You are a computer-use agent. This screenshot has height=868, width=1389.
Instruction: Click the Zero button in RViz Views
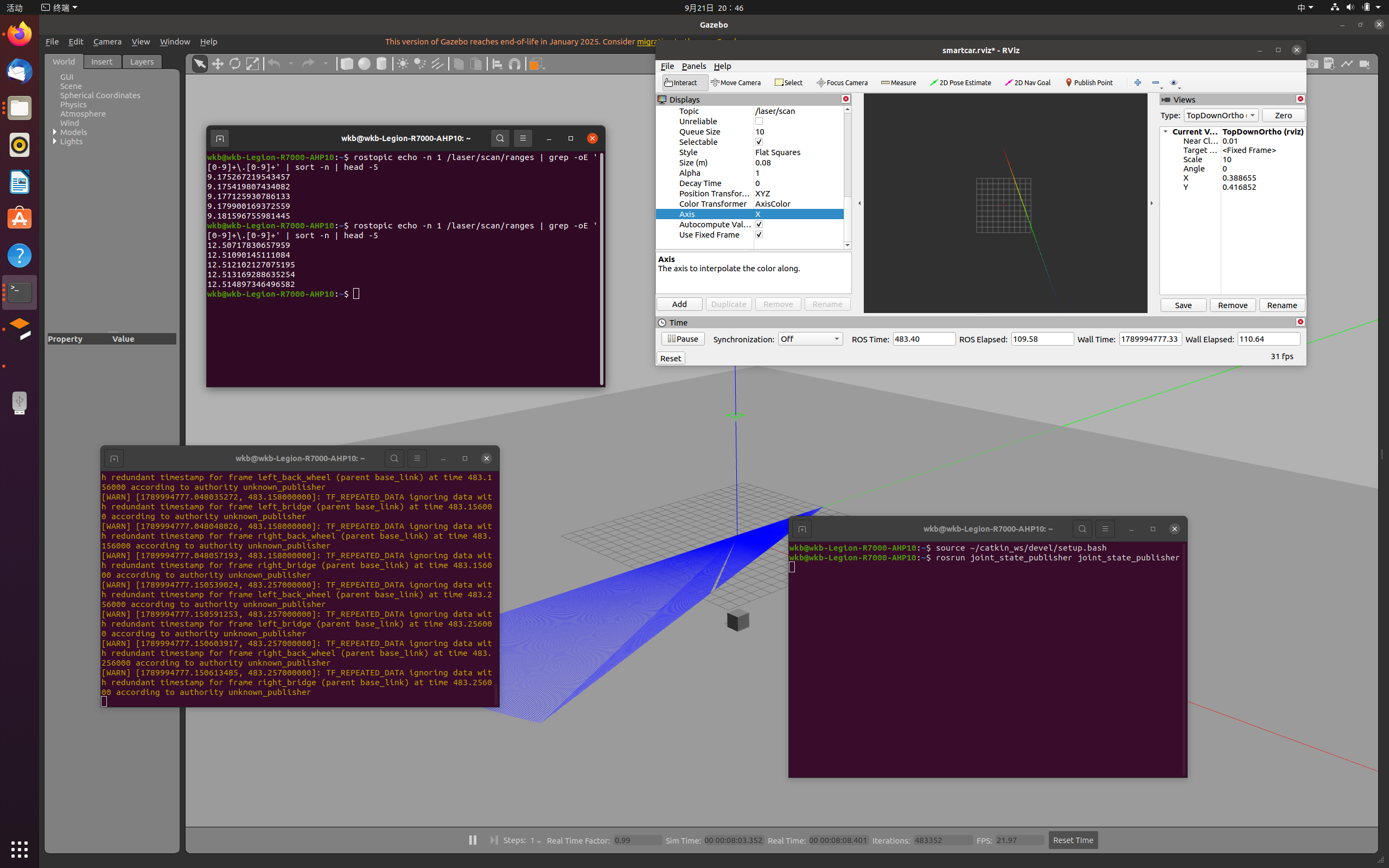pyautogui.click(x=1283, y=116)
